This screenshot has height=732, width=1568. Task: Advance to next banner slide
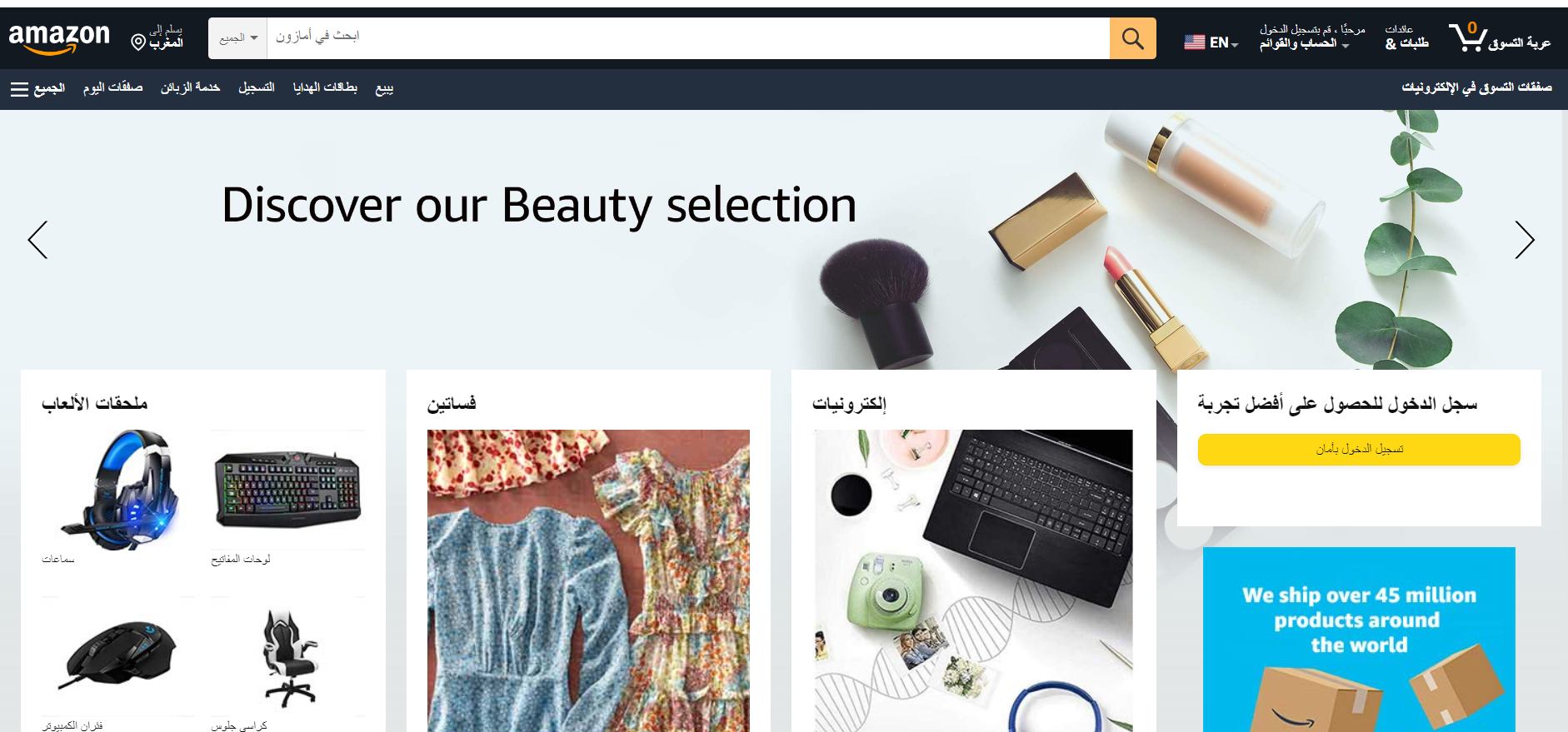tap(1524, 240)
